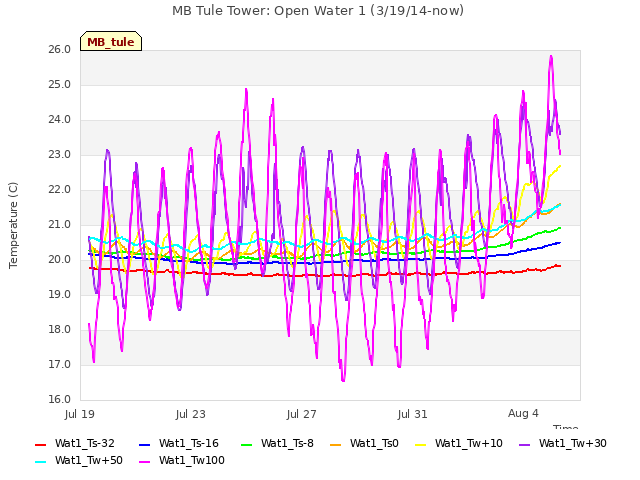
Task: Click the orange Wat1_Ts0 legend swatch
Action: coord(336,444)
